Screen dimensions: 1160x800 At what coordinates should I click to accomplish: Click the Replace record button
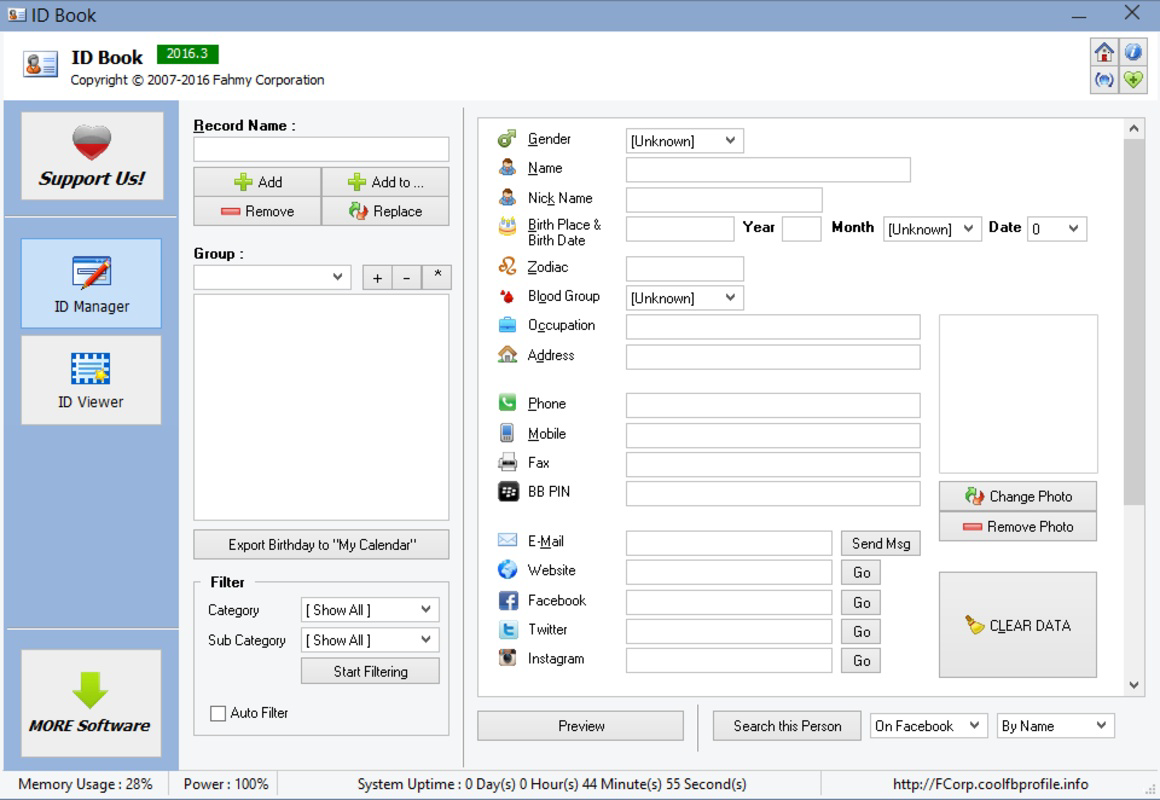(385, 211)
